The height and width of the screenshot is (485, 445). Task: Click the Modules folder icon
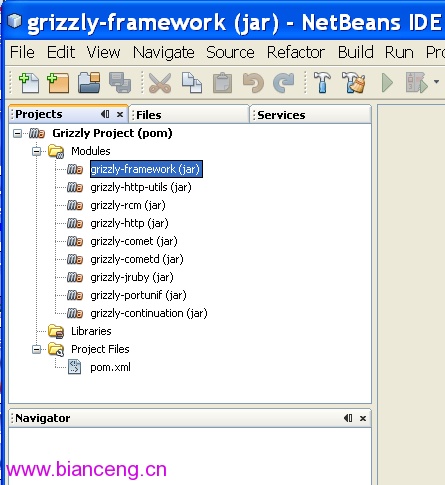[x=56, y=151]
